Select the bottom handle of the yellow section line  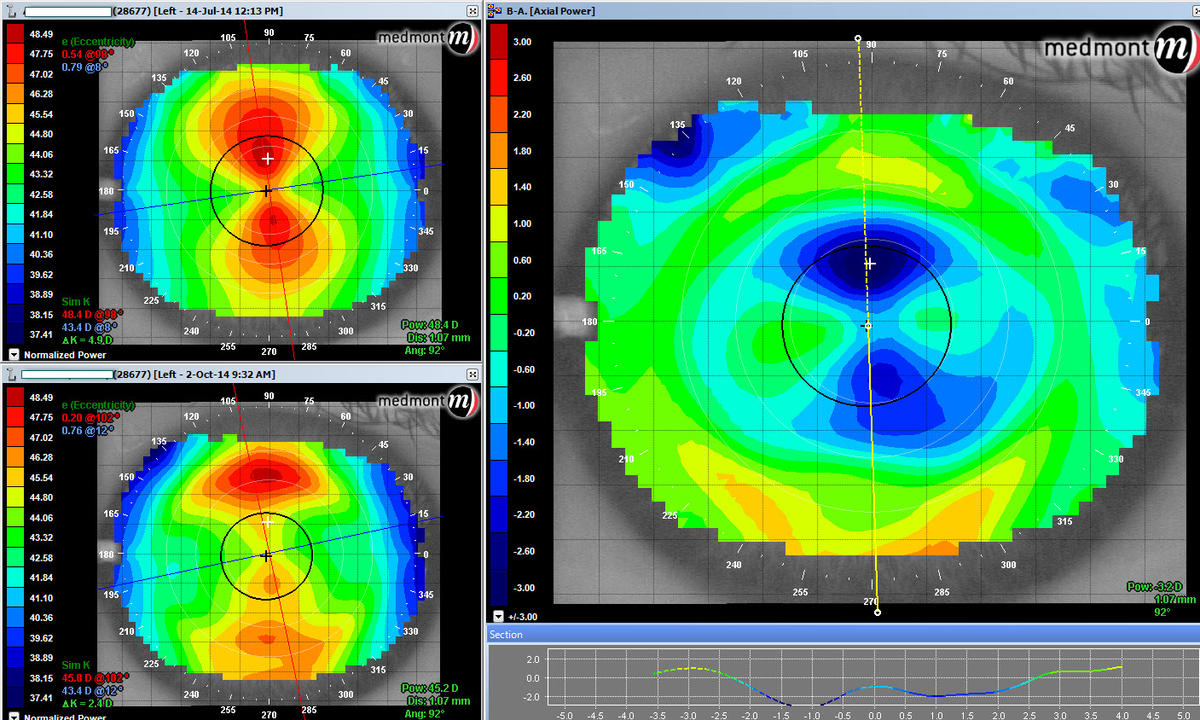point(878,612)
